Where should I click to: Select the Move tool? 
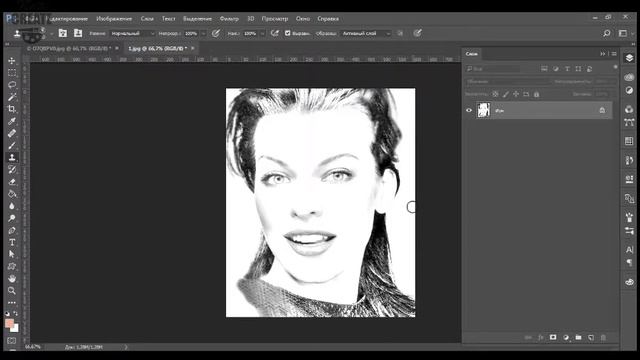point(12,61)
